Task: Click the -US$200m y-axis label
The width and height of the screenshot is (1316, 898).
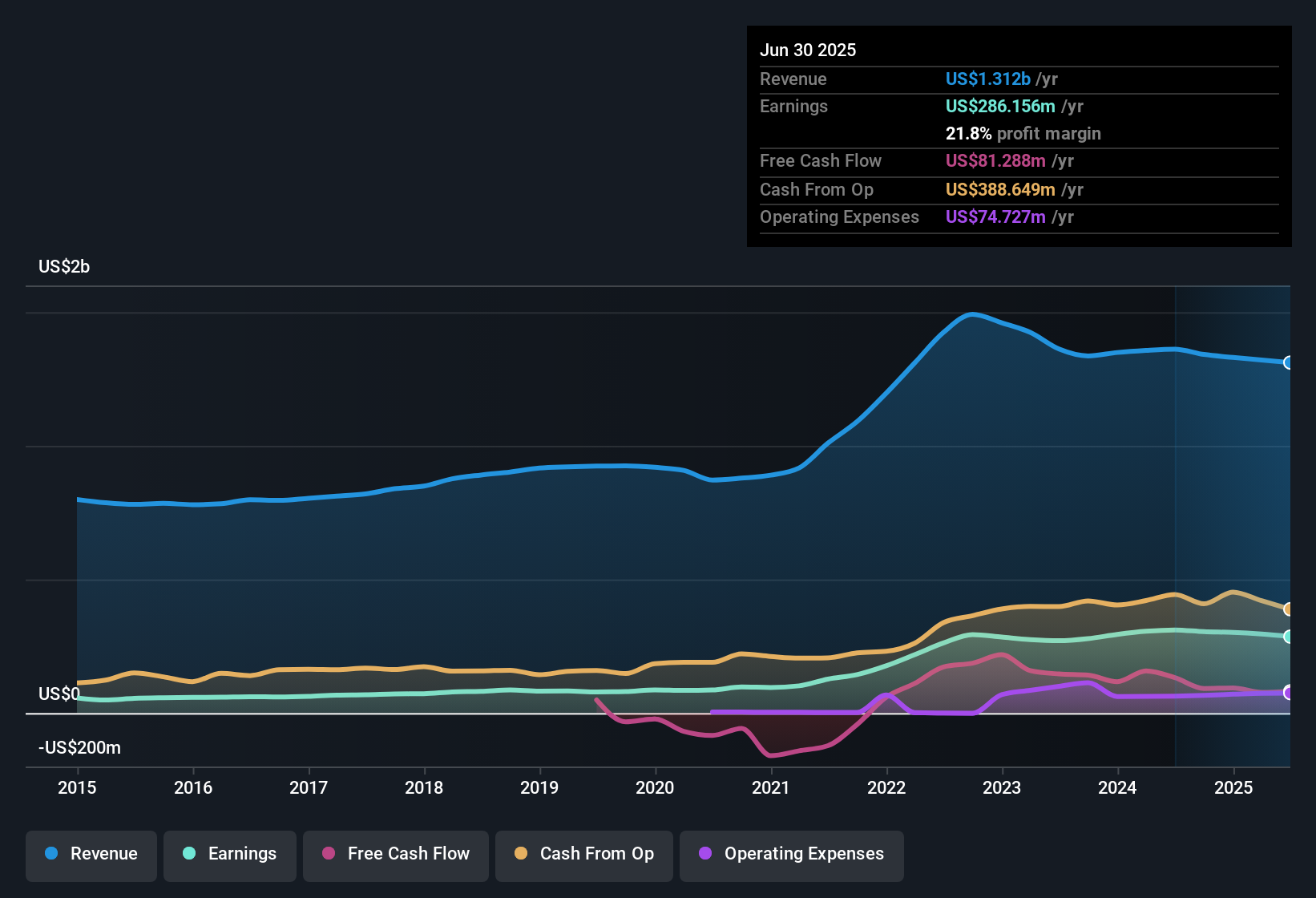Action: [x=79, y=747]
